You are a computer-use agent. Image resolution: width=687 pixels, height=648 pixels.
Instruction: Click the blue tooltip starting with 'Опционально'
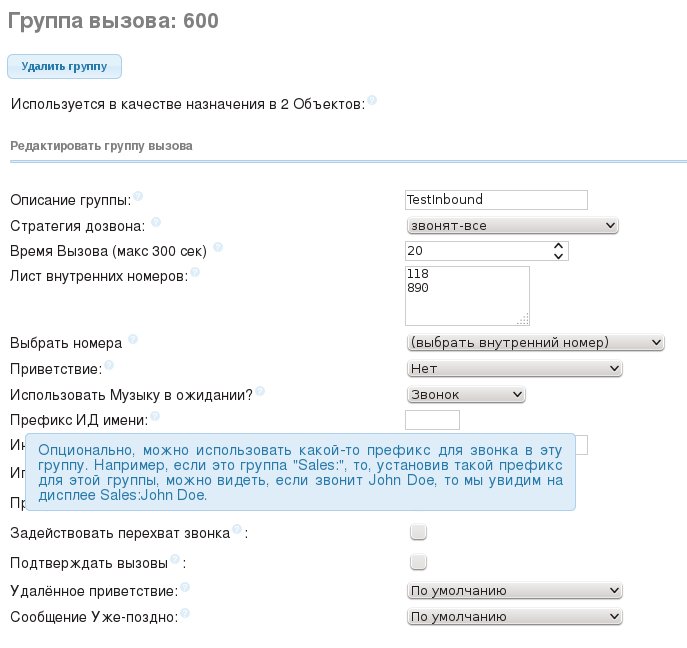click(300, 472)
